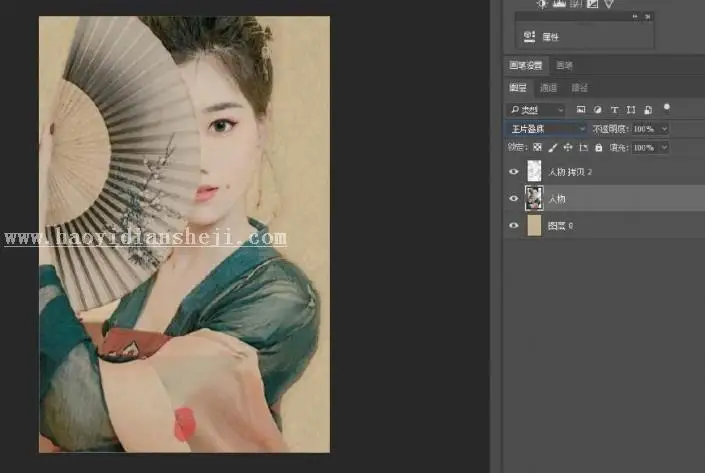Viewport: 705px width, 473px height.
Task: Lock all with padlock icon
Action: 598,147
